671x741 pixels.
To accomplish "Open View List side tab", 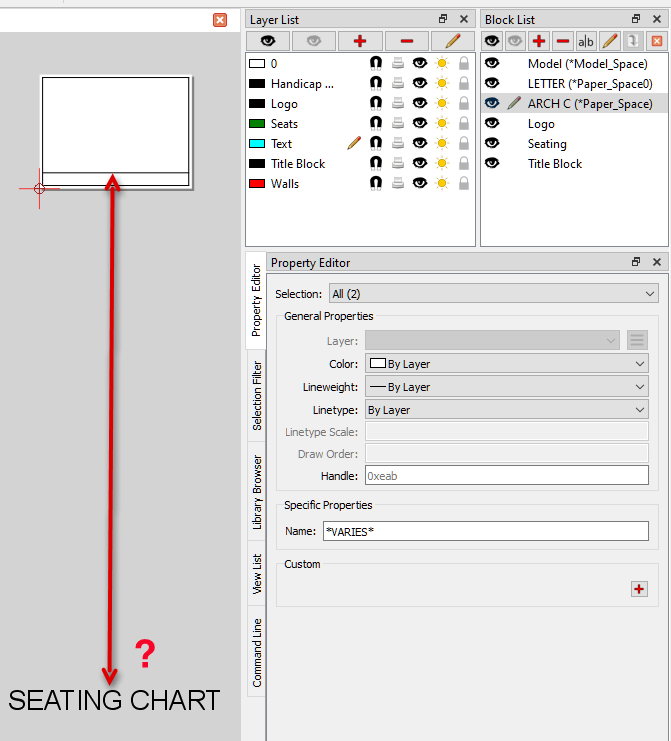I will pyautogui.click(x=257, y=574).
